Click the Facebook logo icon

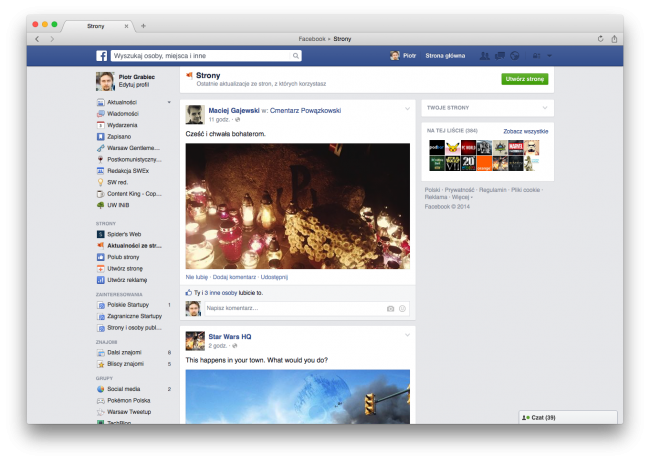(102, 56)
